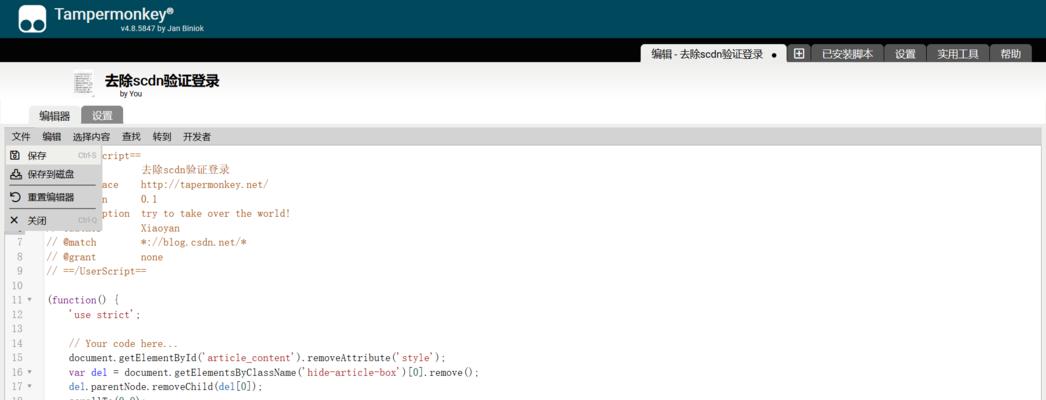Open the 编辑 menu in editor menubar
The width and height of the screenshot is (1046, 400).
coord(51,137)
